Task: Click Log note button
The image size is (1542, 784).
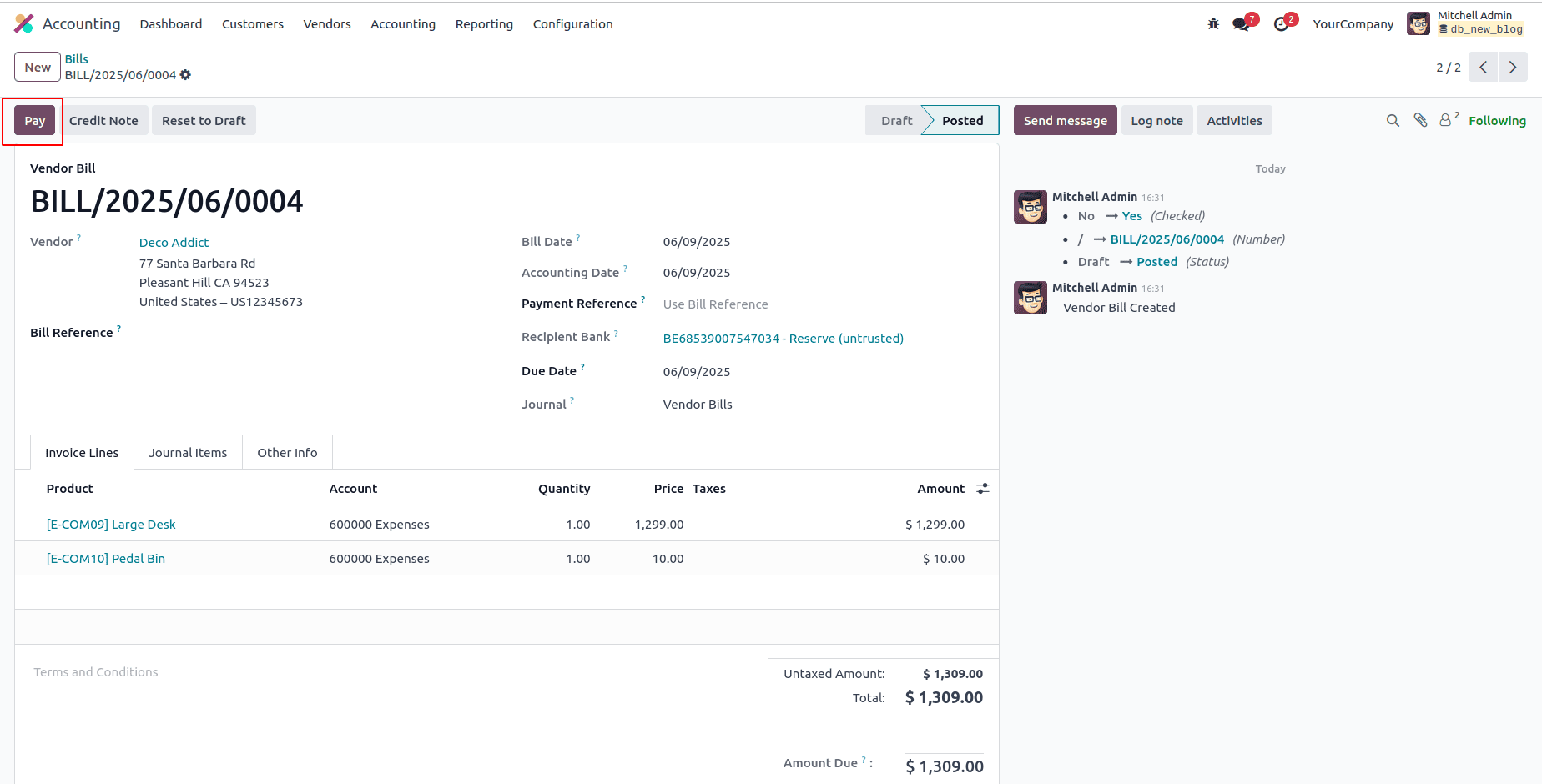Action: click(1156, 121)
